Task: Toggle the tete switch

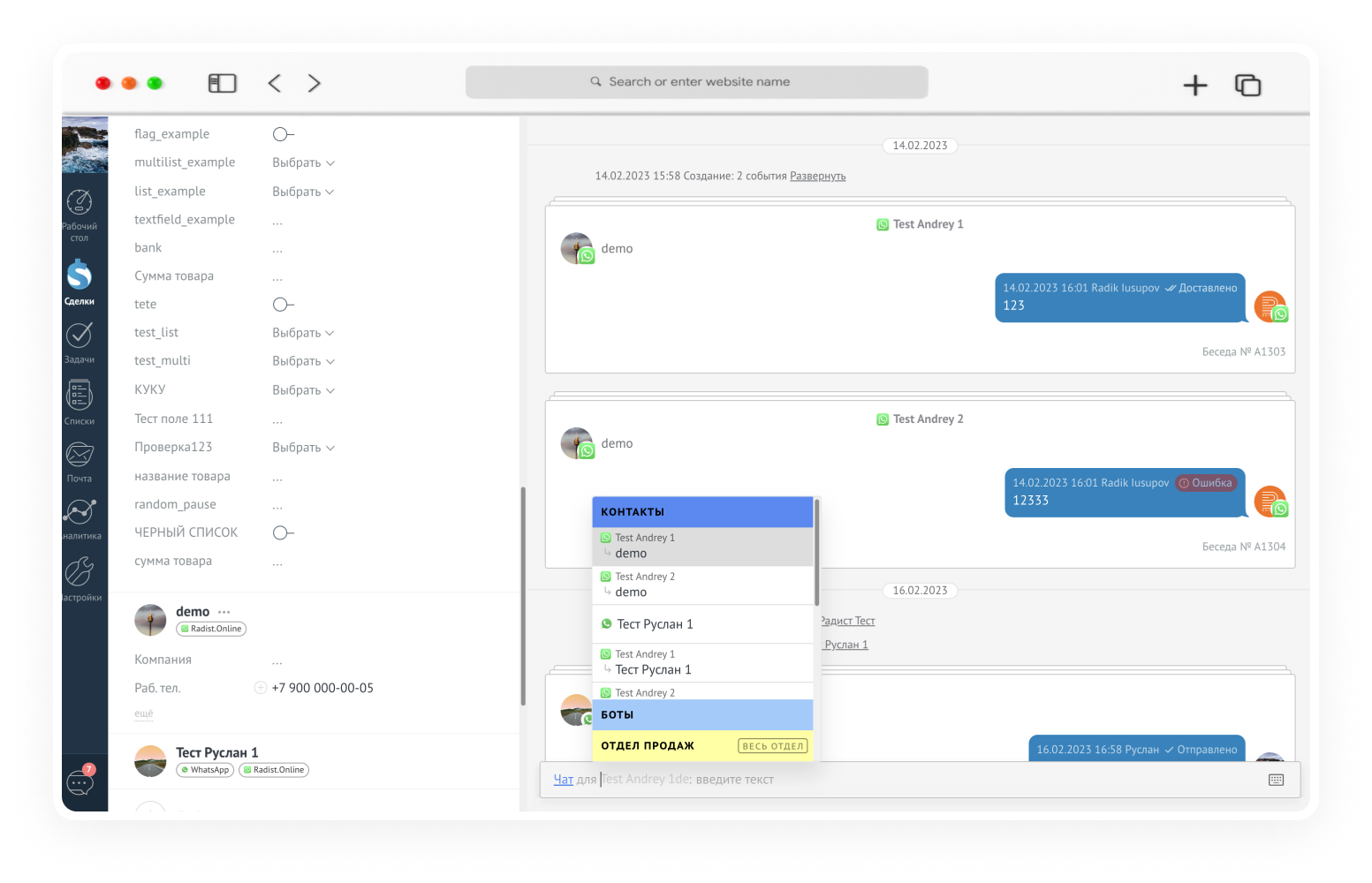Action: pos(283,305)
